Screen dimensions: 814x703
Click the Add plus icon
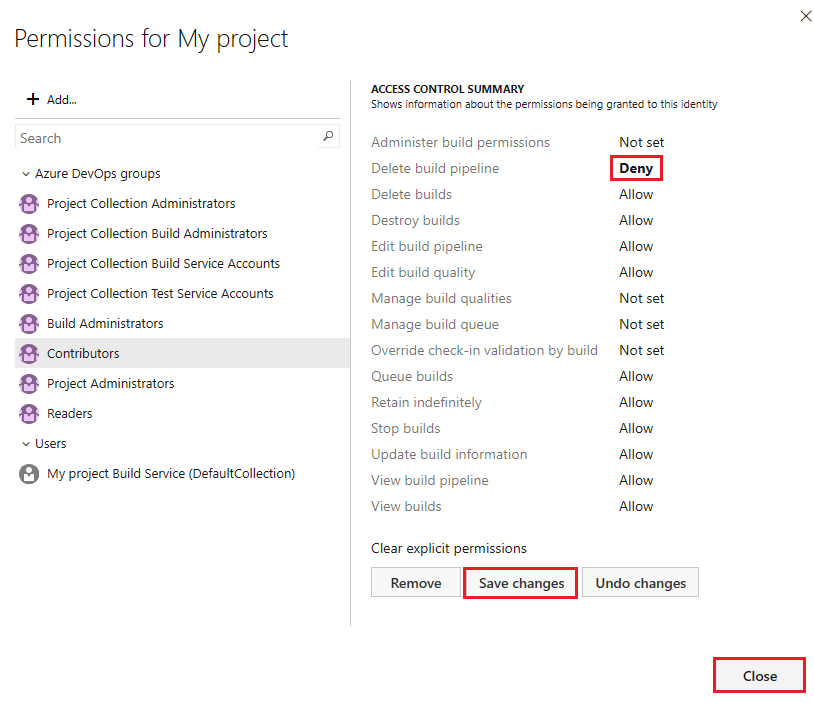click(x=33, y=98)
